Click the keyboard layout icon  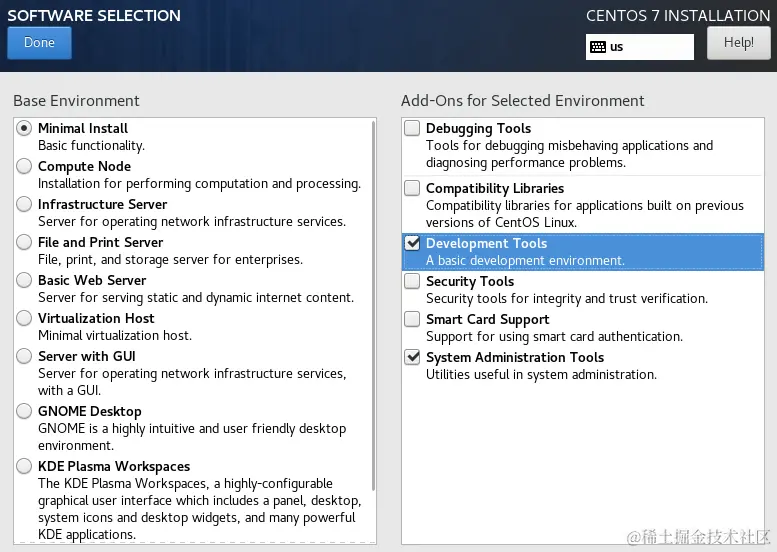point(598,47)
